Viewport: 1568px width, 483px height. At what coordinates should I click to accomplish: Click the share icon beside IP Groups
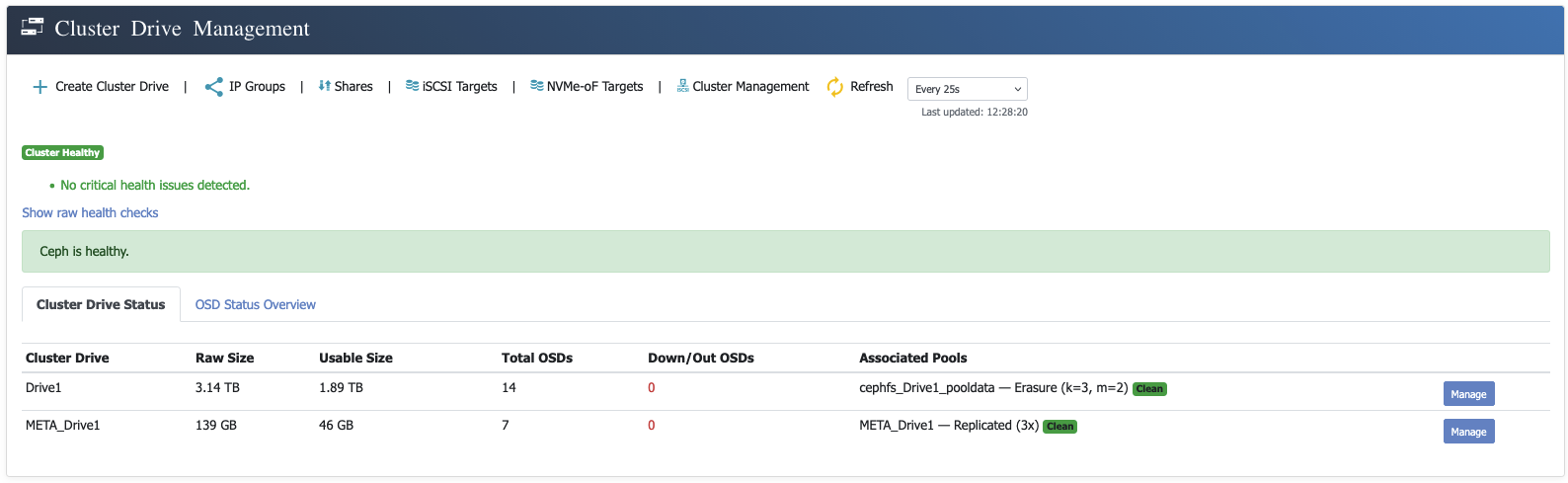(x=213, y=87)
